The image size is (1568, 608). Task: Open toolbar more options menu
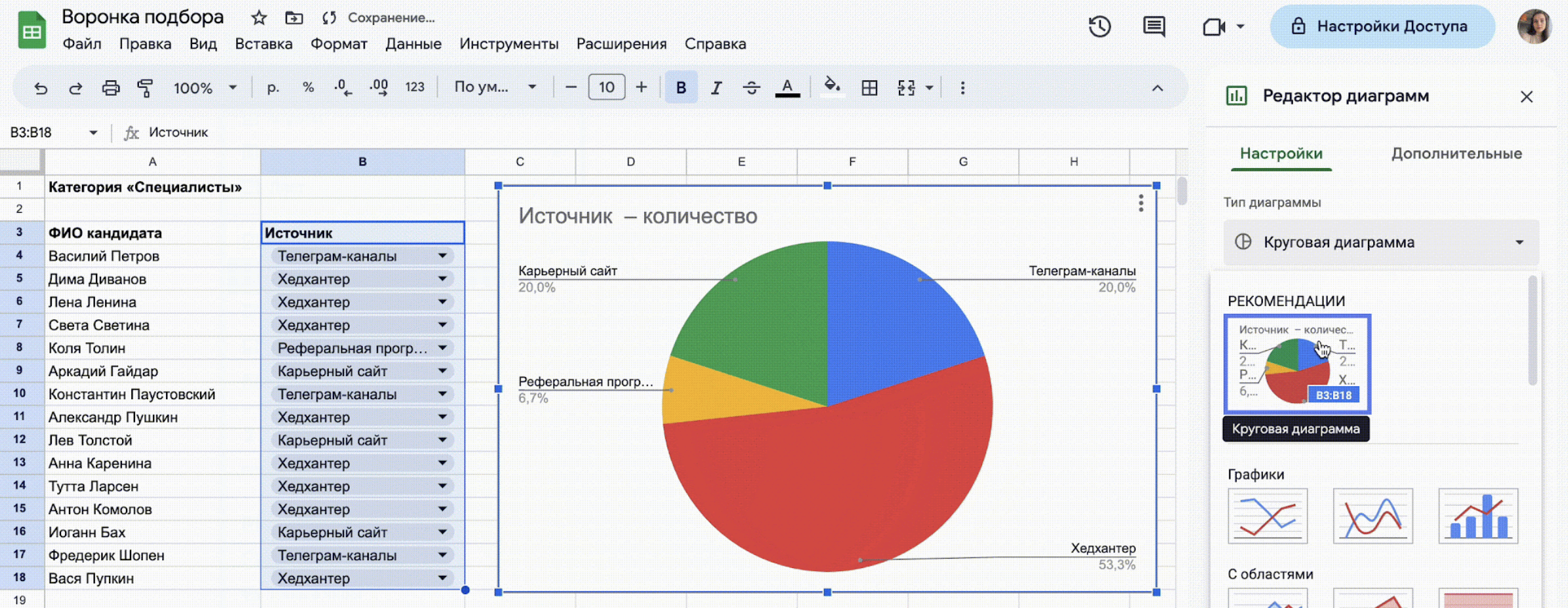click(962, 87)
